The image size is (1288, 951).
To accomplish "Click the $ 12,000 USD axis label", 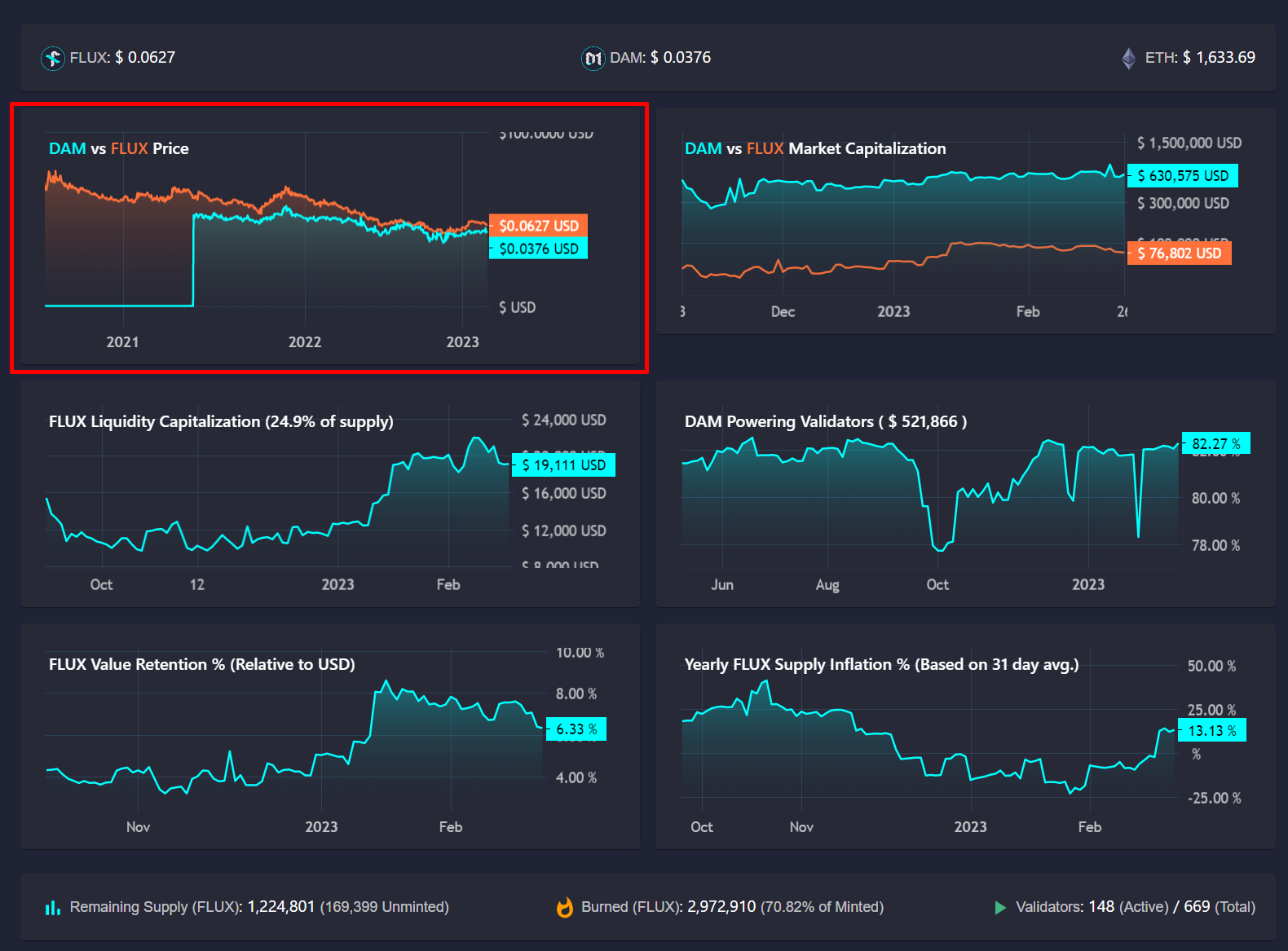I will coord(564,531).
